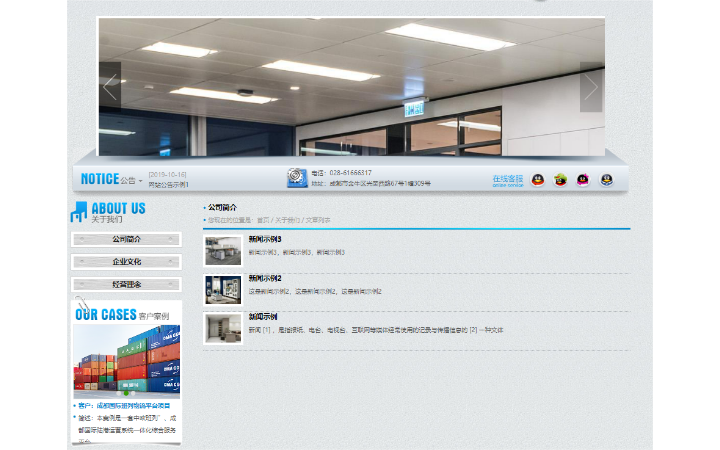Screen dimensions: 720x450
Task: Open the 网站公告示例1 notice link
Action: click(168, 185)
